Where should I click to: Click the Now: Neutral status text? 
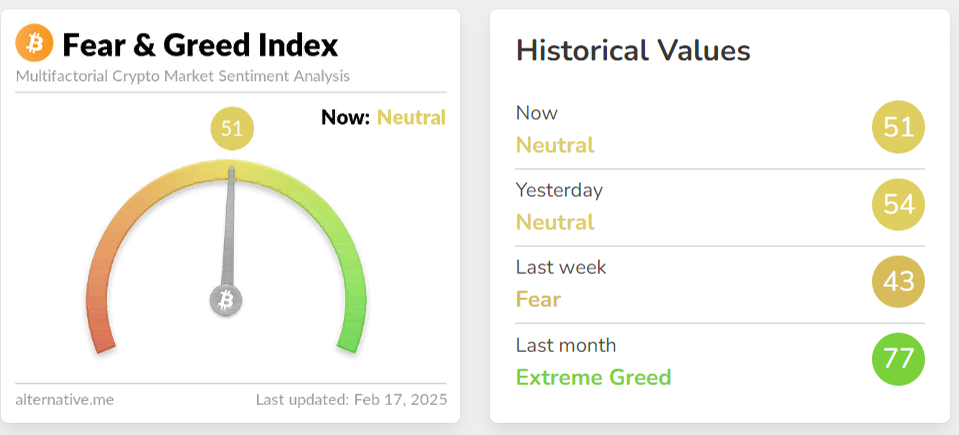click(x=383, y=117)
